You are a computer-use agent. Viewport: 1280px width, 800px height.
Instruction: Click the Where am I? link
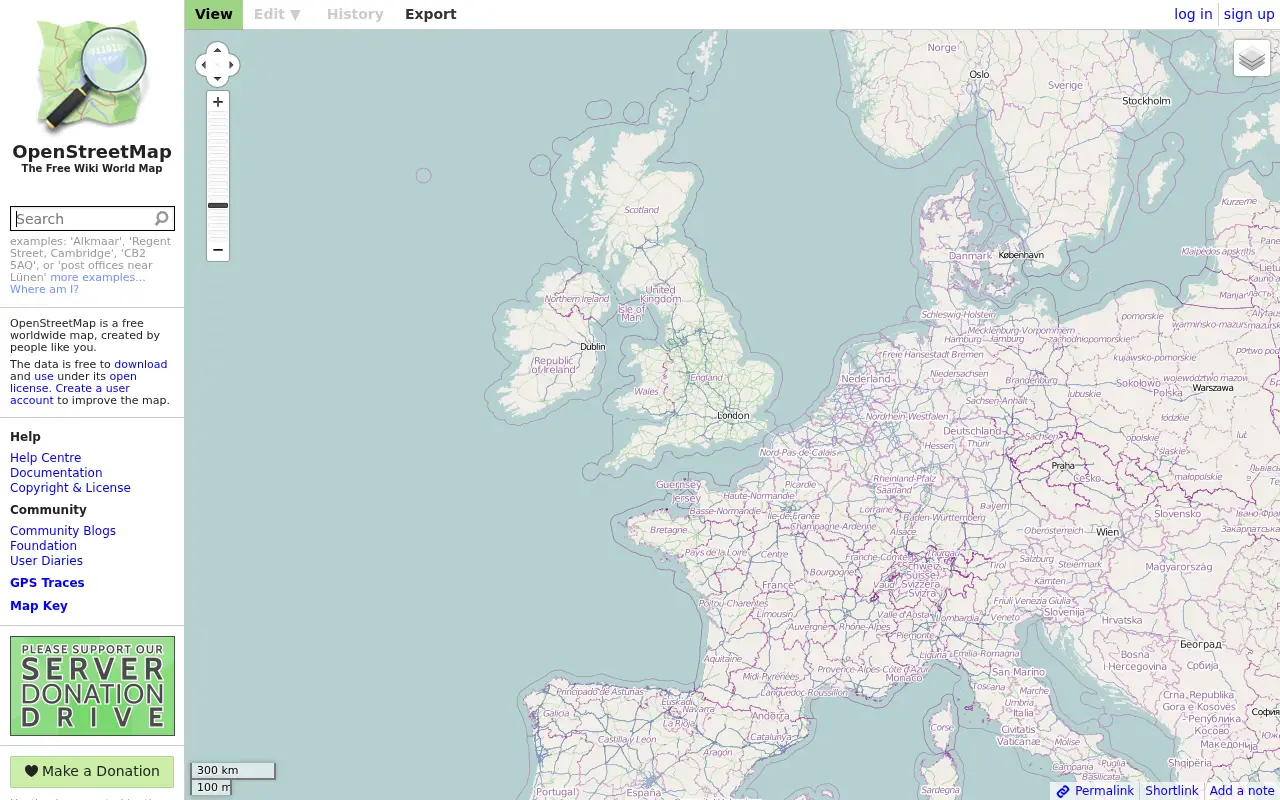click(44, 289)
